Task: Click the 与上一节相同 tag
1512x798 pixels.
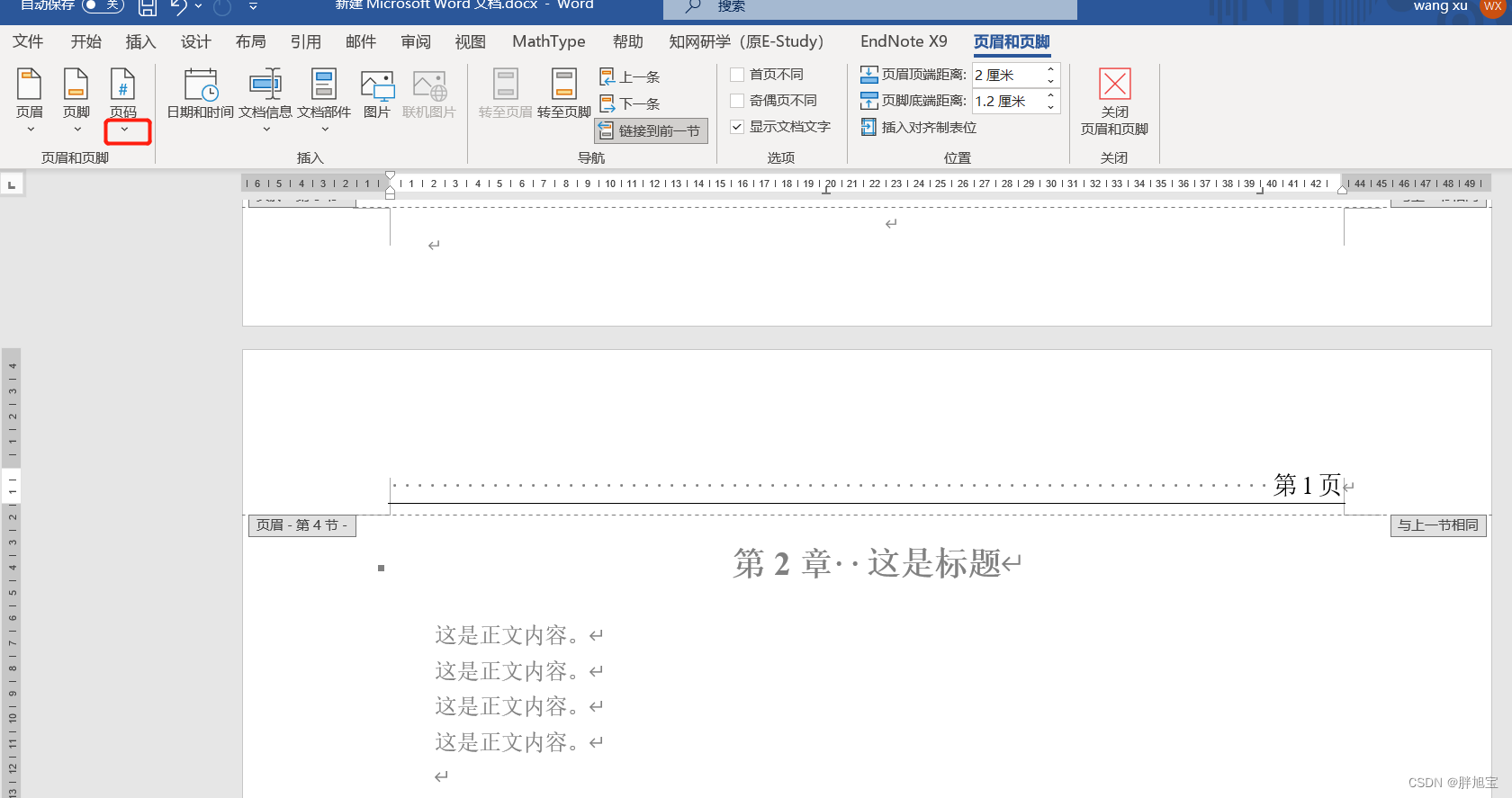Action: pos(1438,525)
